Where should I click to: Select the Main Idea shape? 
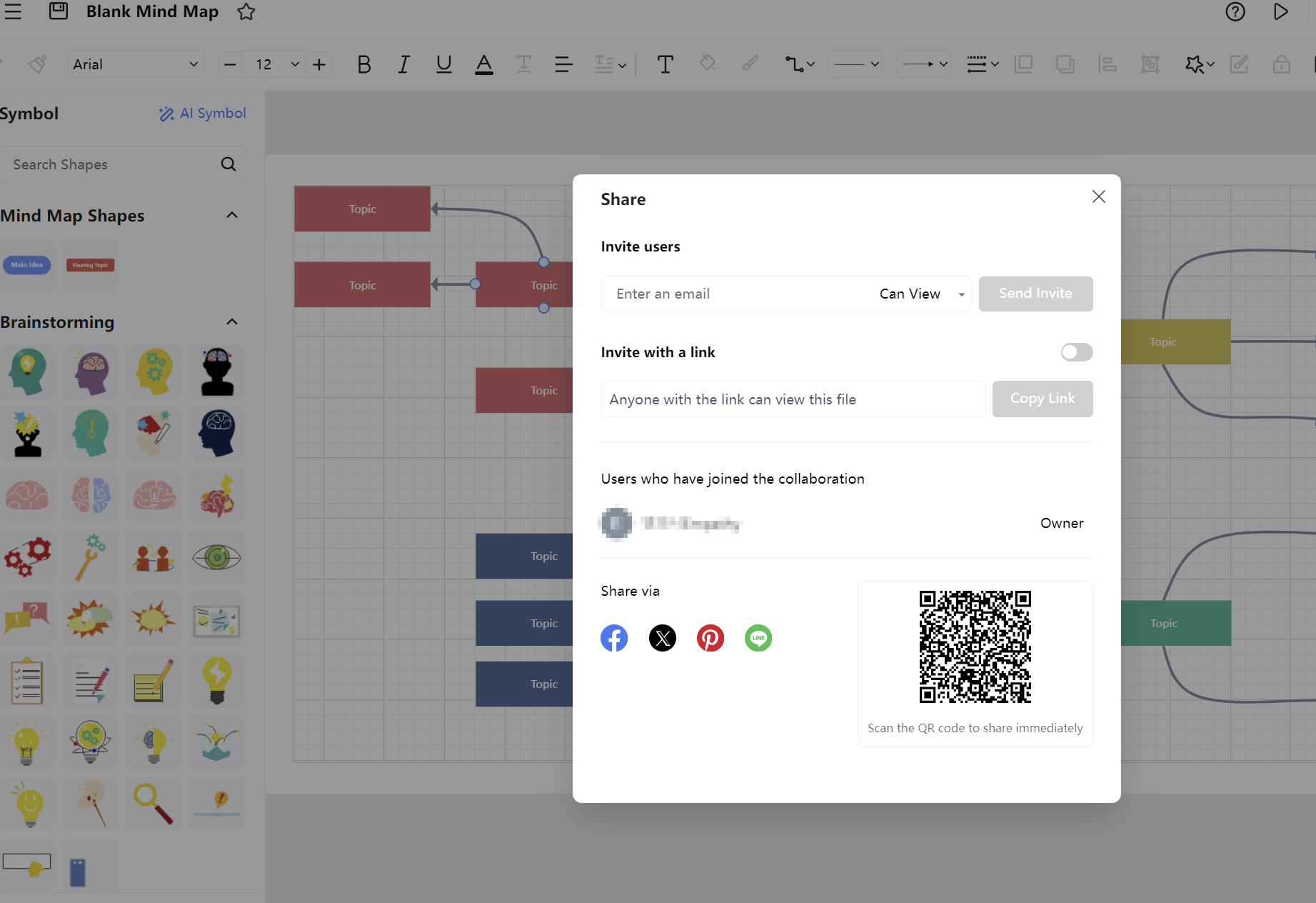click(x=27, y=265)
